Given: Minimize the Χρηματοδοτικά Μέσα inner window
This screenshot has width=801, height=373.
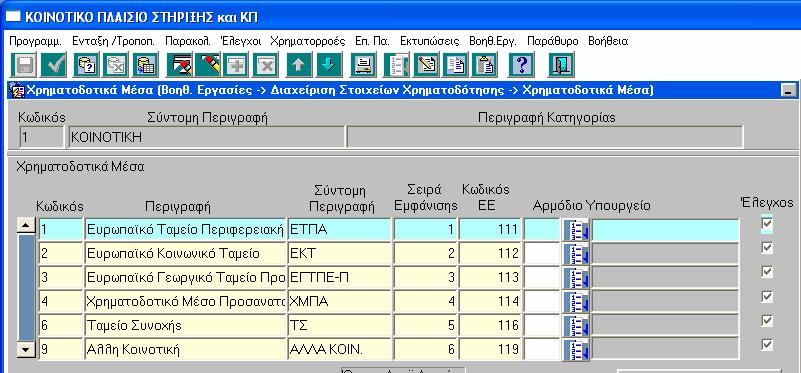Looking at the screenshot, I should tap(789, 91).
